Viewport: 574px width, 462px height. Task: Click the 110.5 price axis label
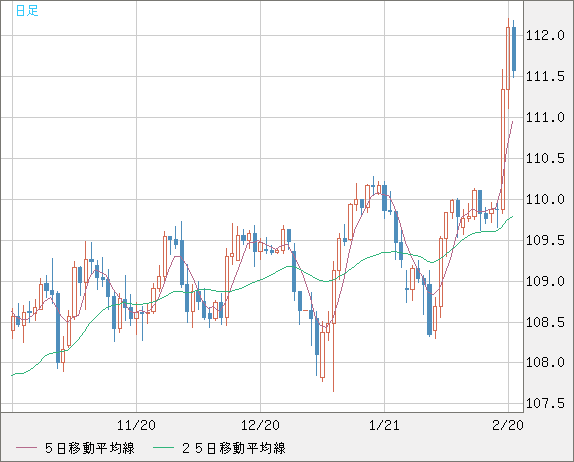545,159
